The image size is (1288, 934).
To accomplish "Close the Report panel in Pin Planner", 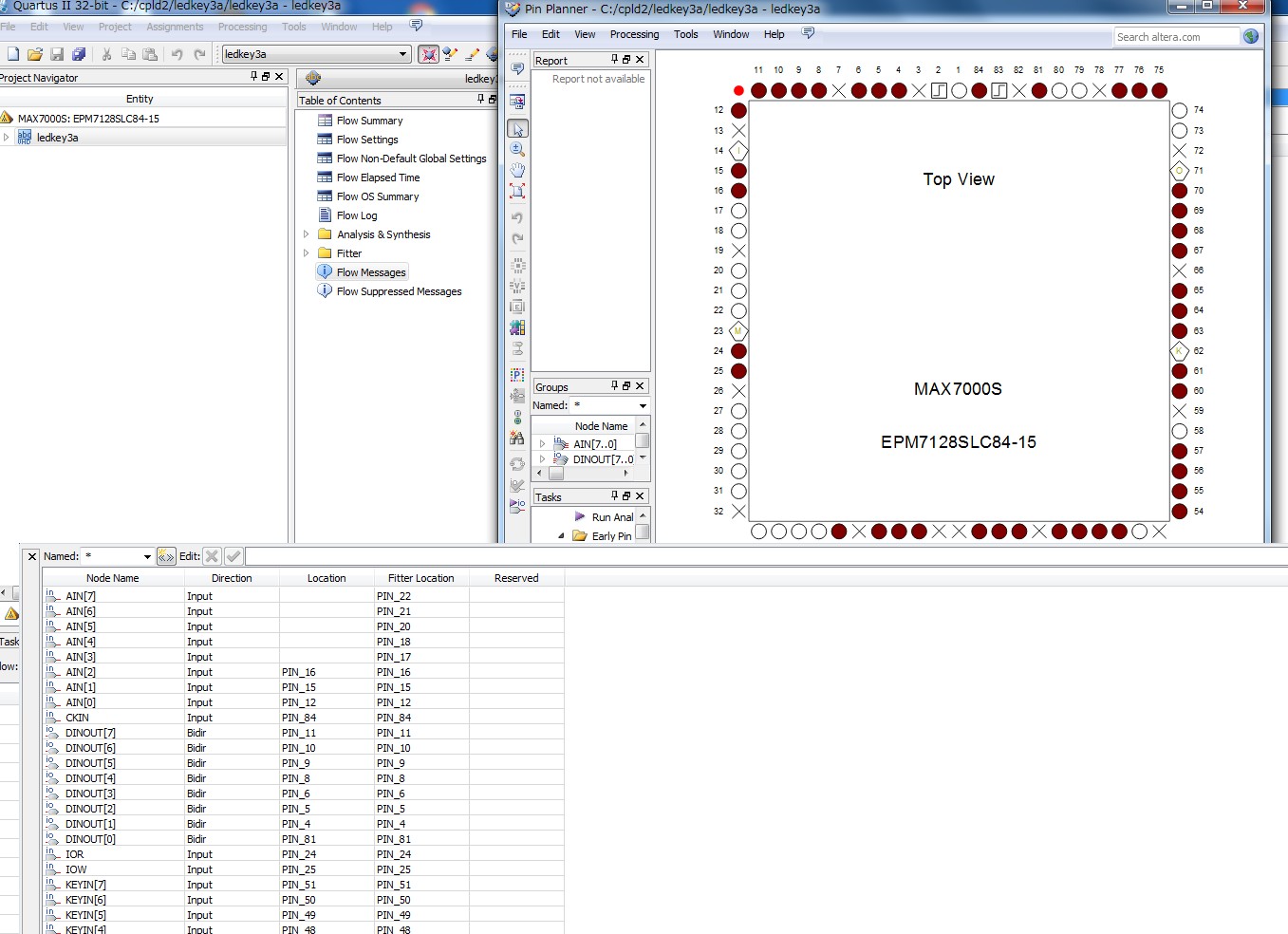I will [x=640, y=60].
